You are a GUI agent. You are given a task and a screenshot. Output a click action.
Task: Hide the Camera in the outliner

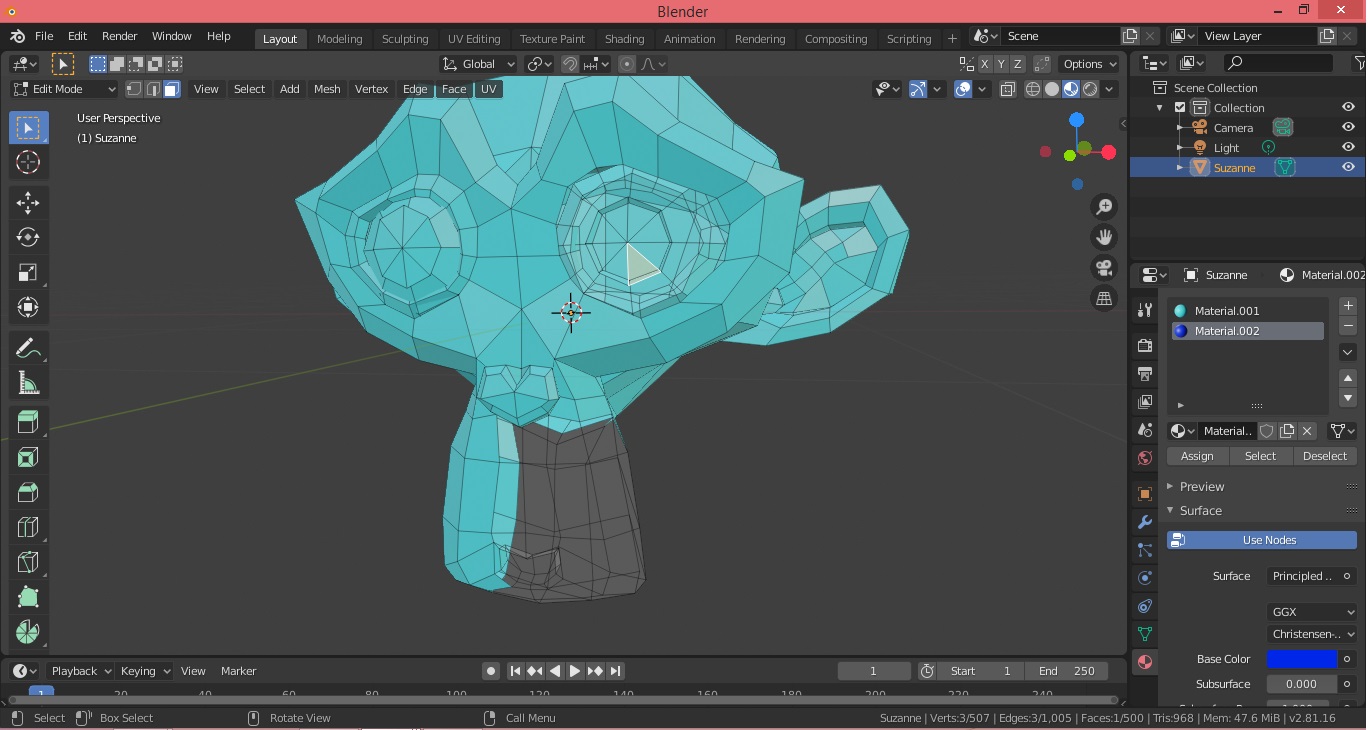point(1348,127)
